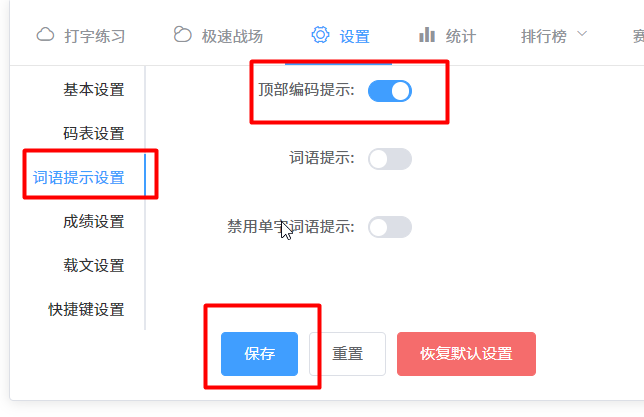Enable the 词语提示 switch
The image size is (644, 417).
point(390,159)
